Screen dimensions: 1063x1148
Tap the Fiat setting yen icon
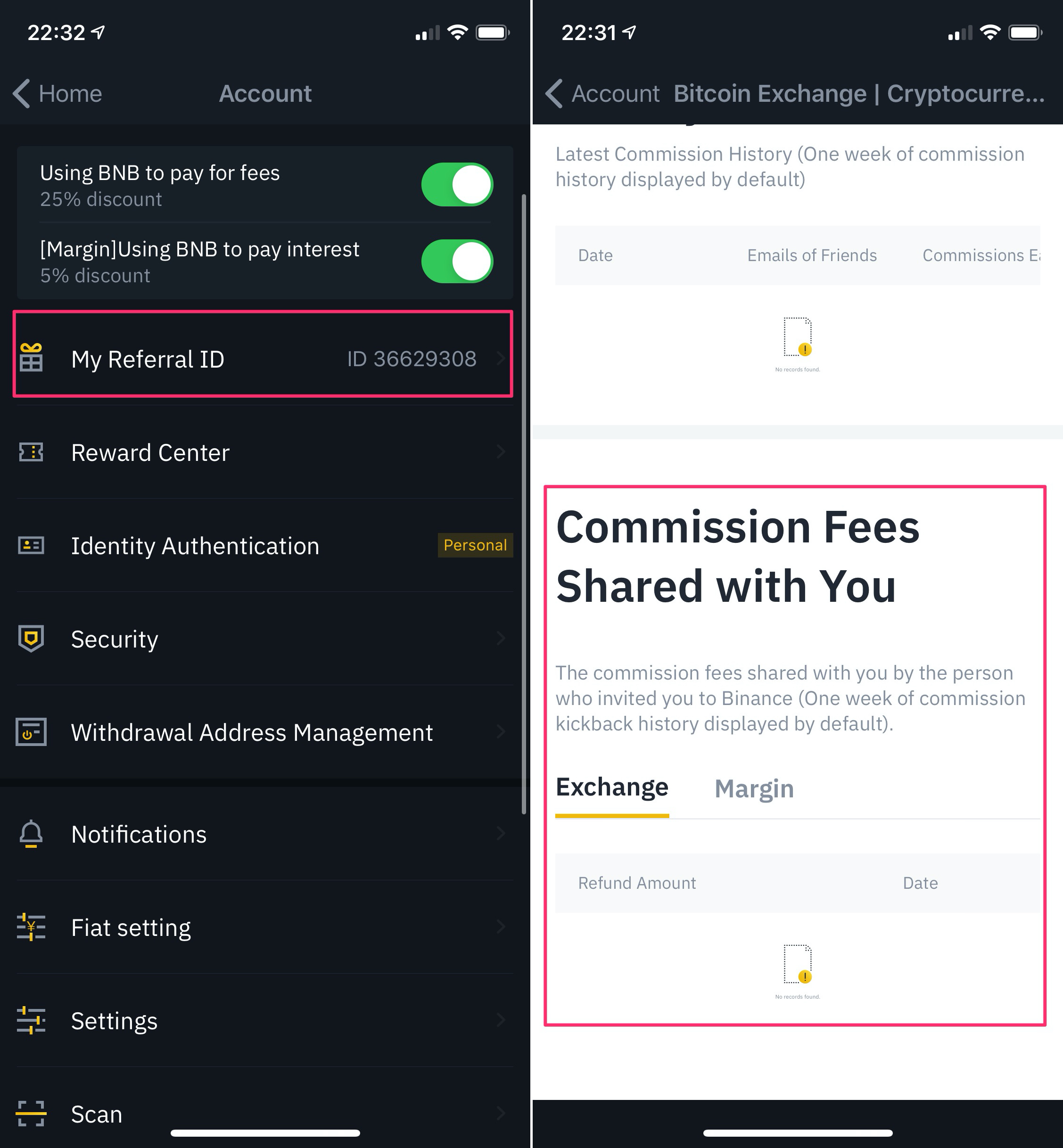click(31, 927)
